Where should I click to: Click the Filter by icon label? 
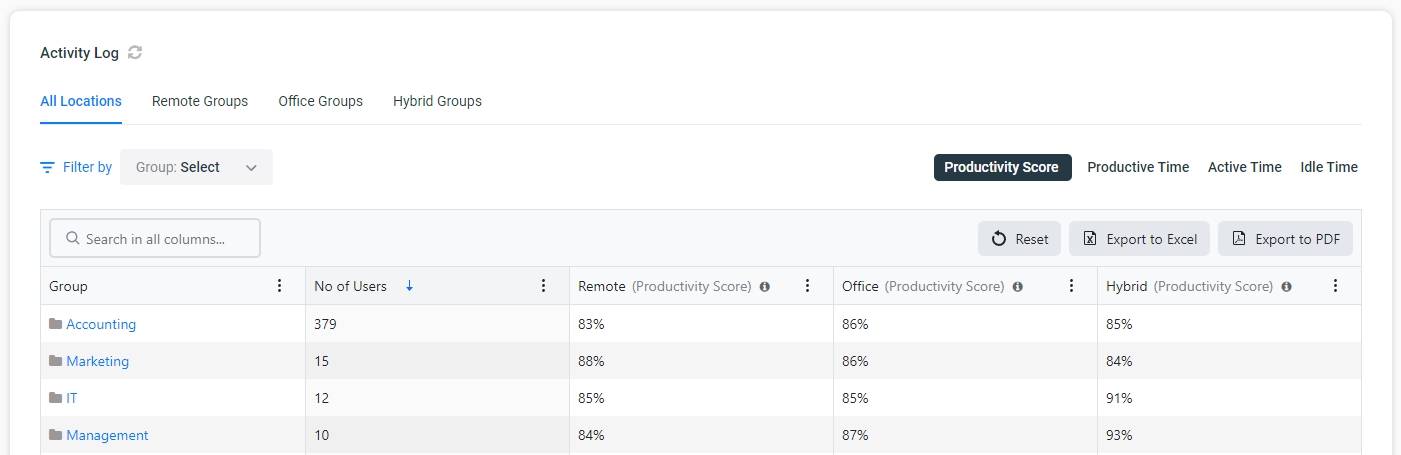[x=76, y=167]
